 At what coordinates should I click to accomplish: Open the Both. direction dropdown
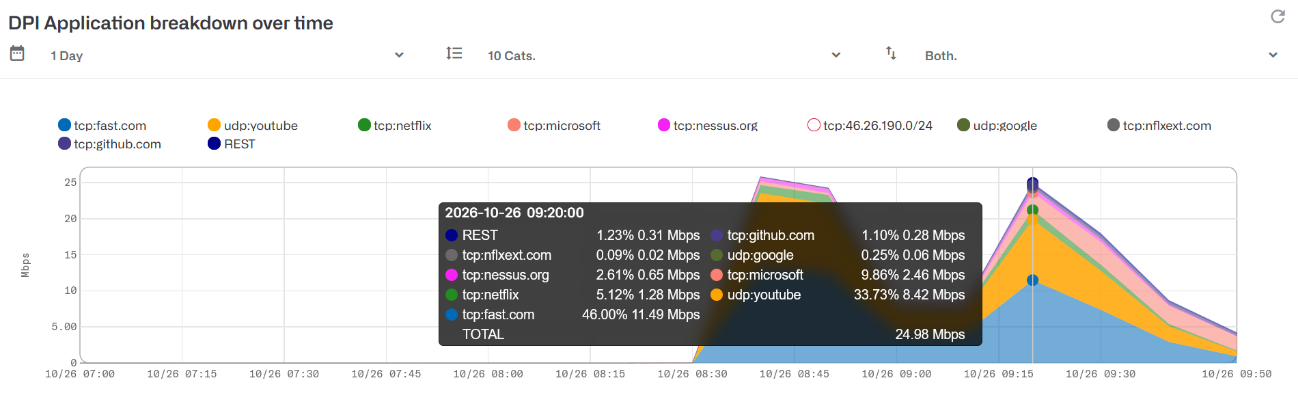tap(1101, 55)
